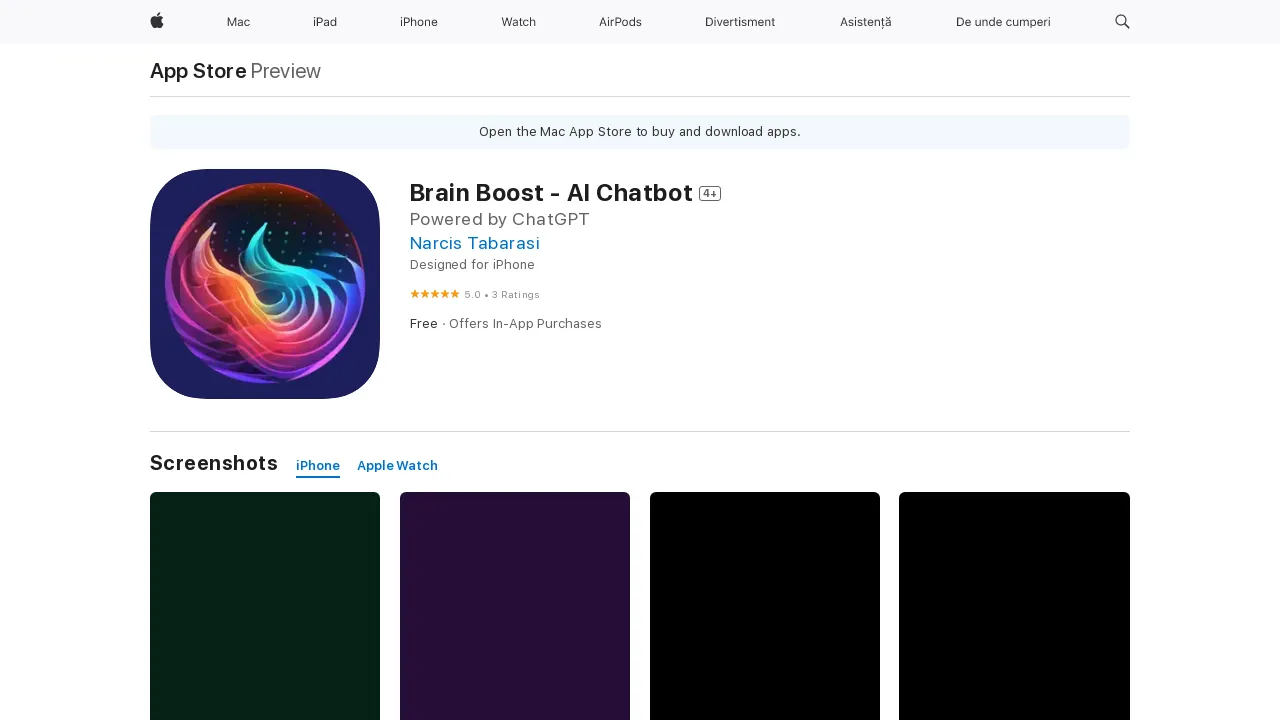Switch to the Apple Watch screenshots tab
This screenshot has height=720, width=1280.
397,466
